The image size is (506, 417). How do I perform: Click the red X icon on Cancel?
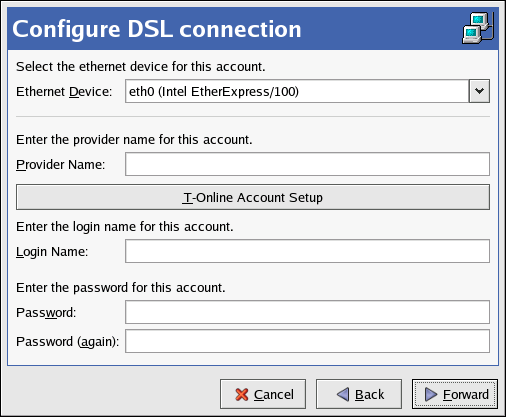[x=242, y=395]
